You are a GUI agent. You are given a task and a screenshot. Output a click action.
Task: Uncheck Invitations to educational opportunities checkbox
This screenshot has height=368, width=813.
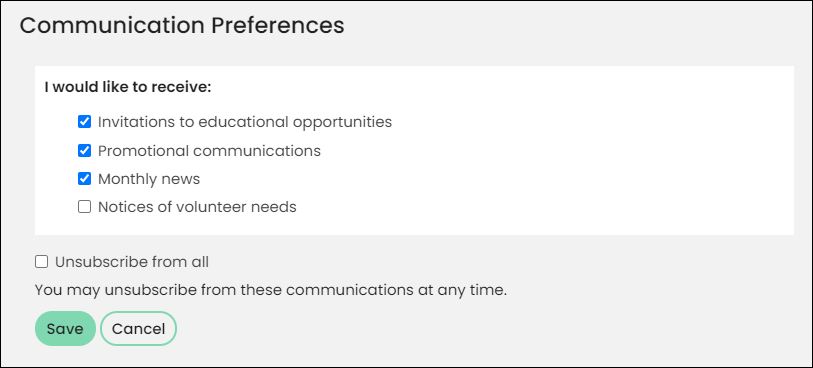pyautogui.click(x=84, y=122)
